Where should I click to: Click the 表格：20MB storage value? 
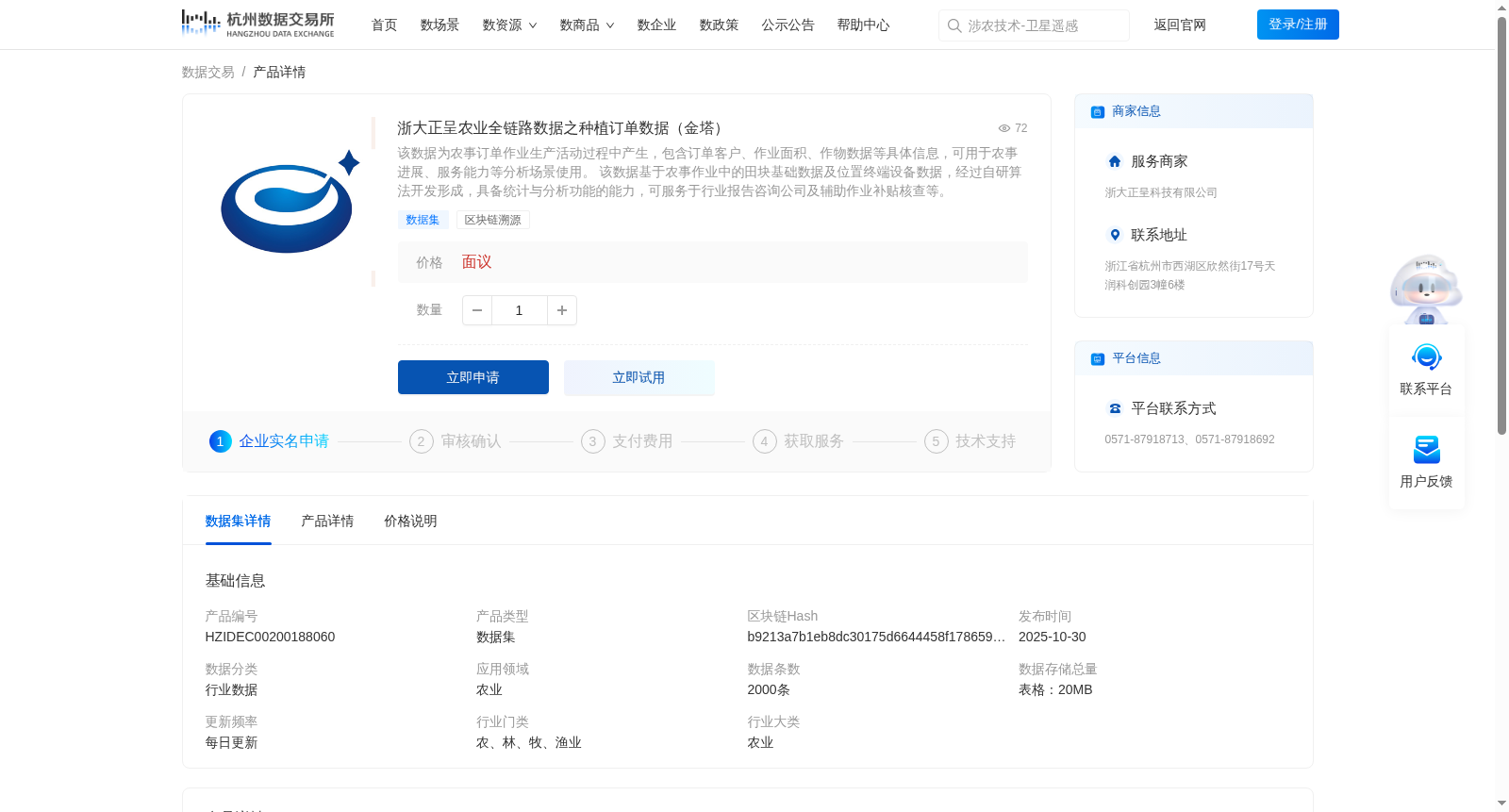point(1055,690)
